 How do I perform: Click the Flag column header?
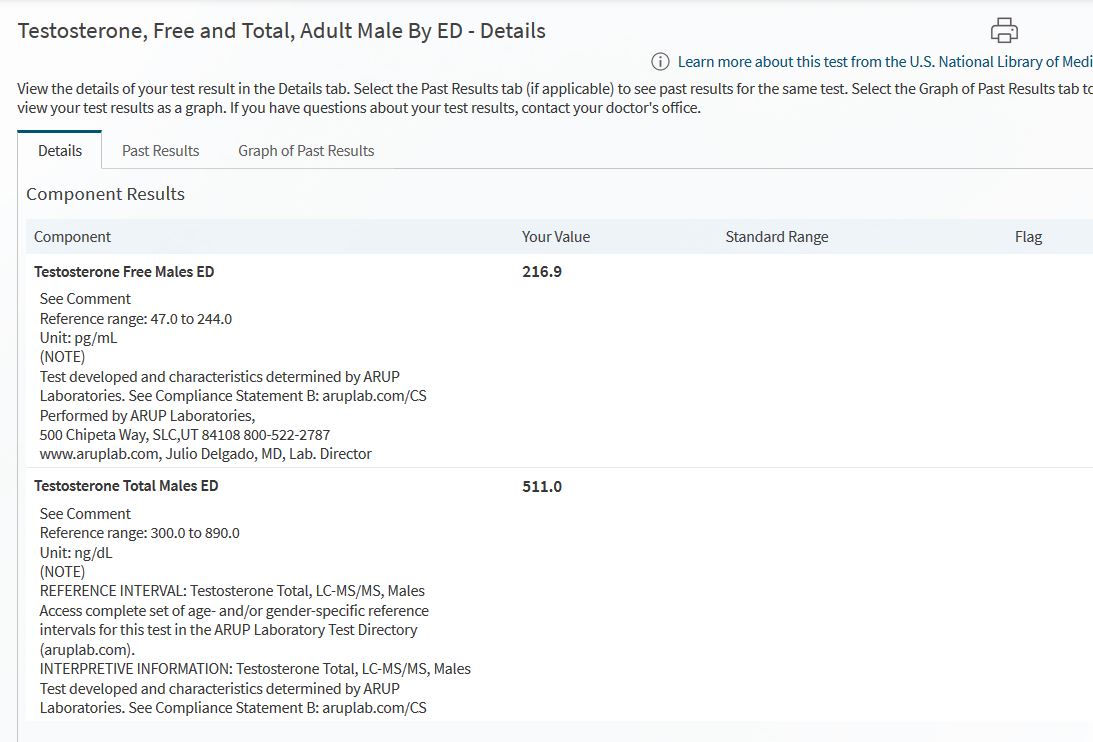1027,237
